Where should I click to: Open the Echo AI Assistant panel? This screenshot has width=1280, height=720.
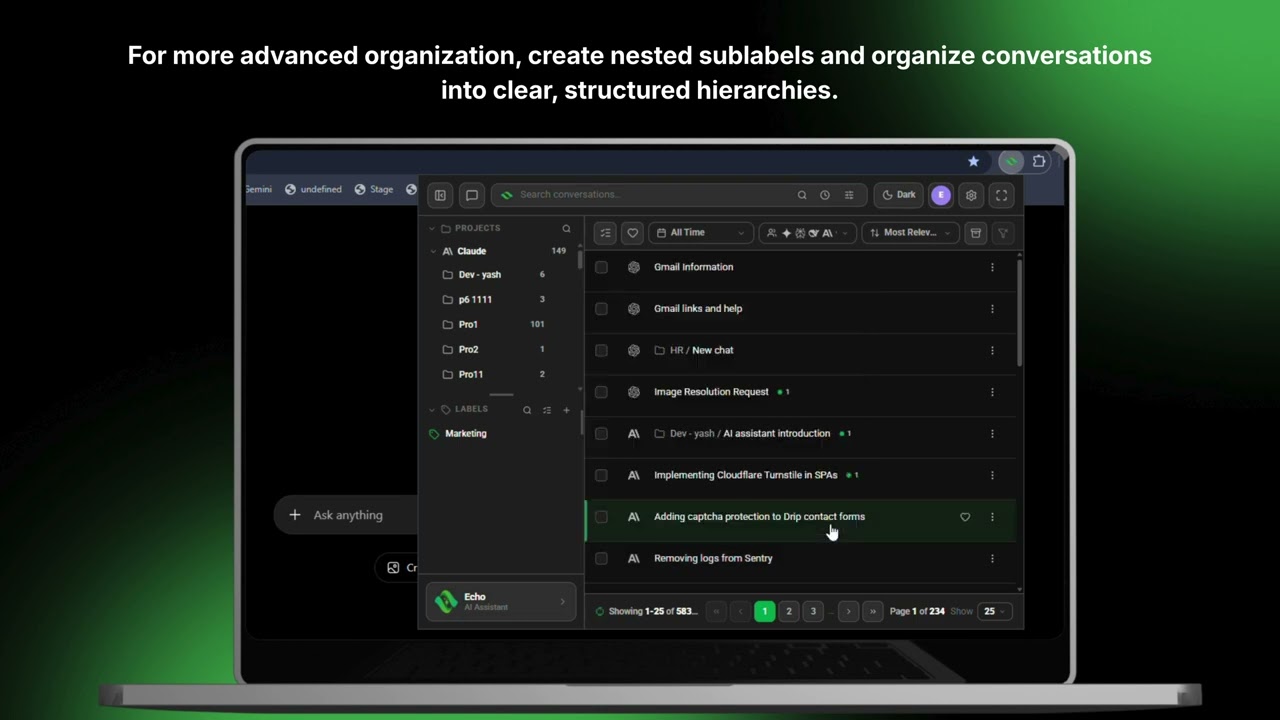pyautogui.click(x=501, y=601)
